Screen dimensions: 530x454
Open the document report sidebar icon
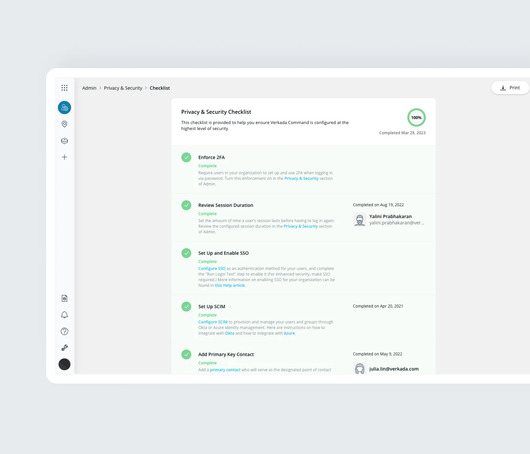64,298
